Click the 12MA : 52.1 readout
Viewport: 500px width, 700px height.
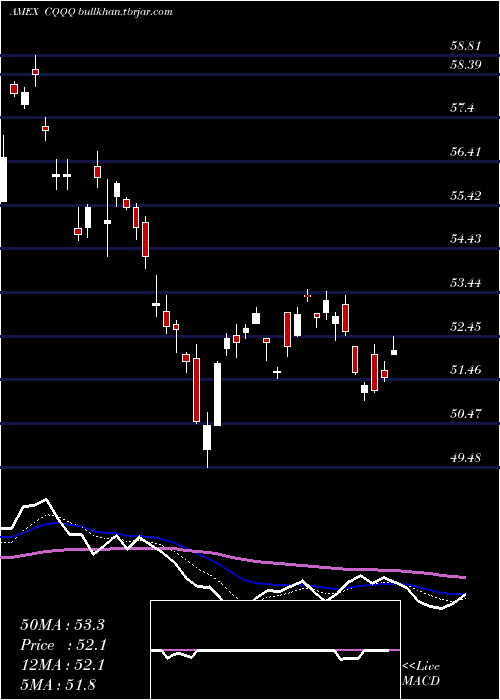point(62,665)
